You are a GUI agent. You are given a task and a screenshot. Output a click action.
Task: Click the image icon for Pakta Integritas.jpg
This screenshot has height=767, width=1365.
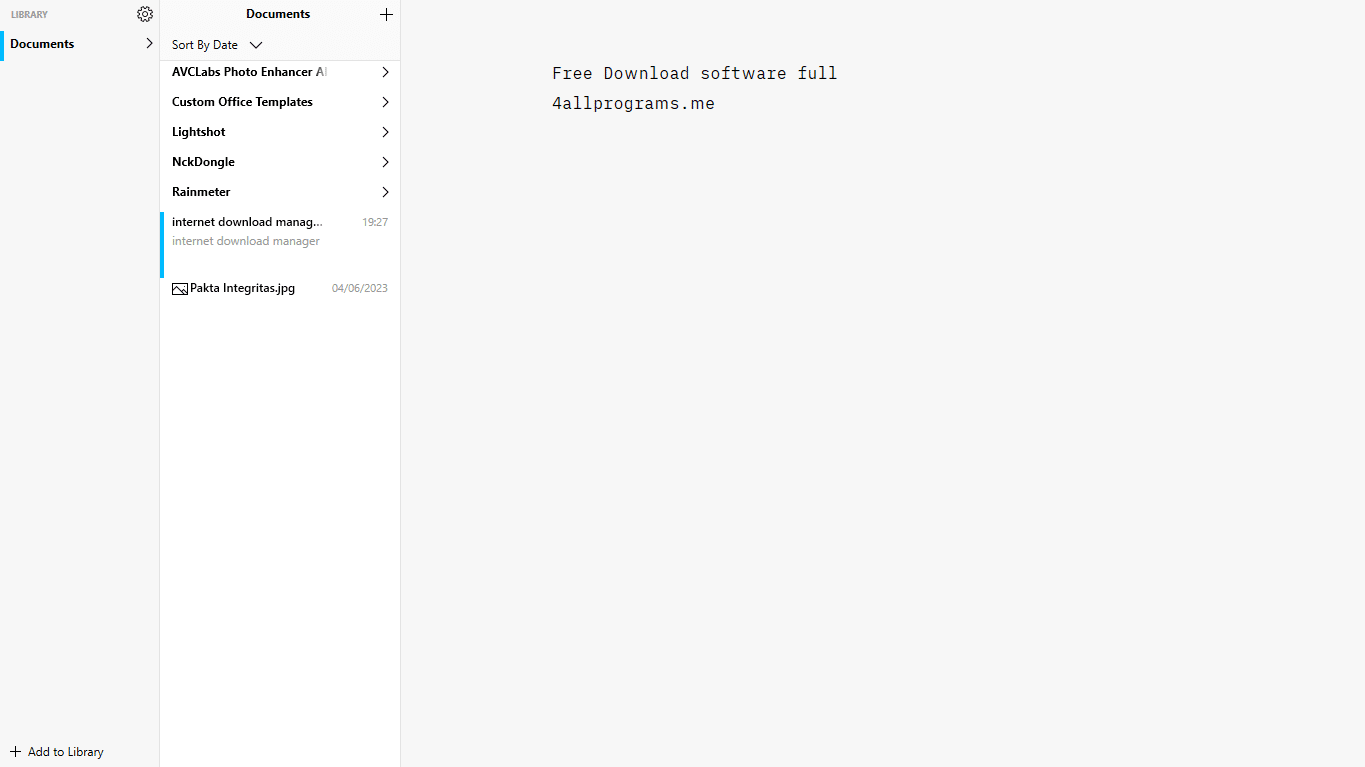180,288
